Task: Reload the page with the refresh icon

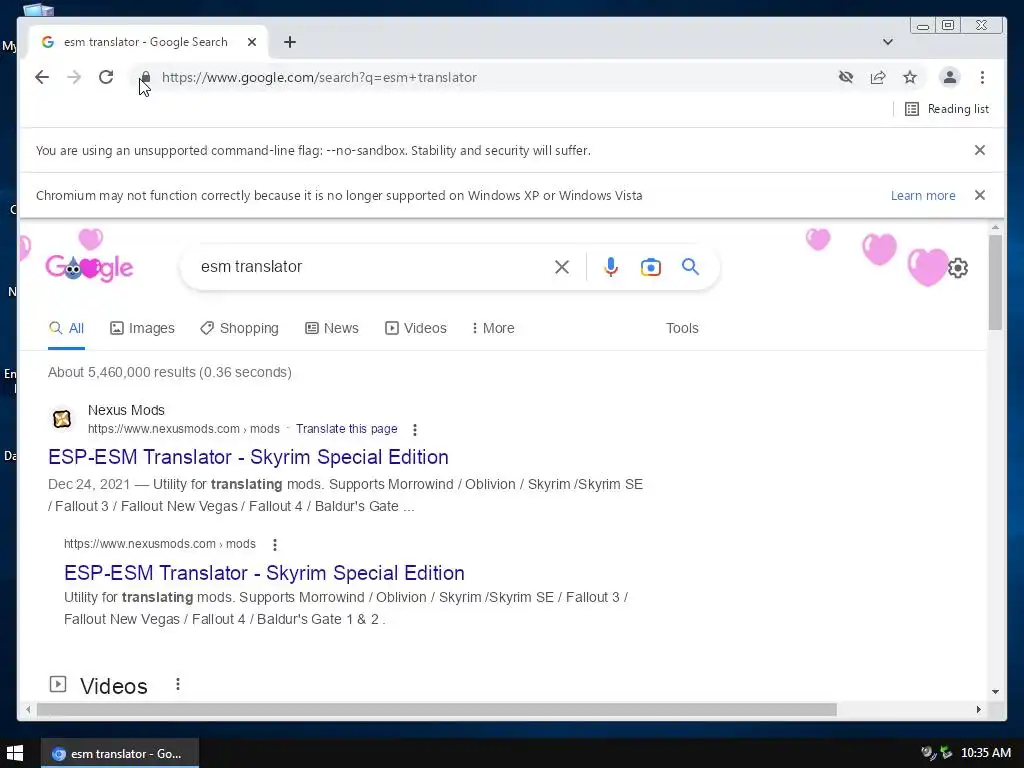Action: point(106,77)
